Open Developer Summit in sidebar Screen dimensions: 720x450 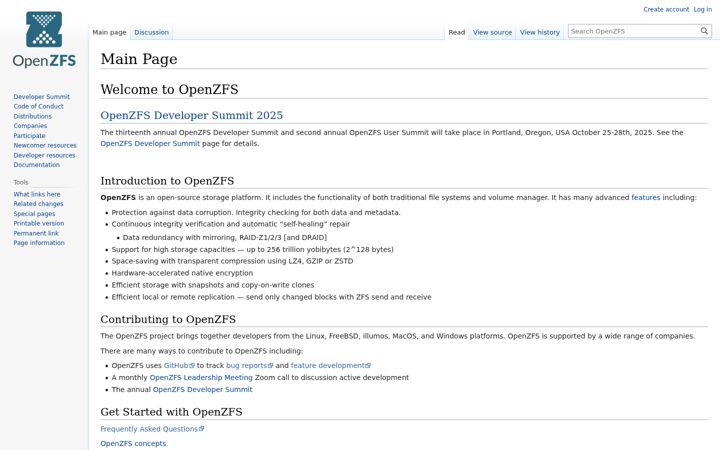click(41, 96)
